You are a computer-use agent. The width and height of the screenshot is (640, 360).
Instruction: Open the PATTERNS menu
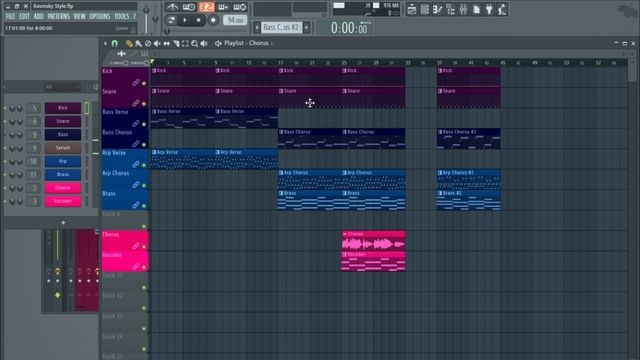click(58, 16)
